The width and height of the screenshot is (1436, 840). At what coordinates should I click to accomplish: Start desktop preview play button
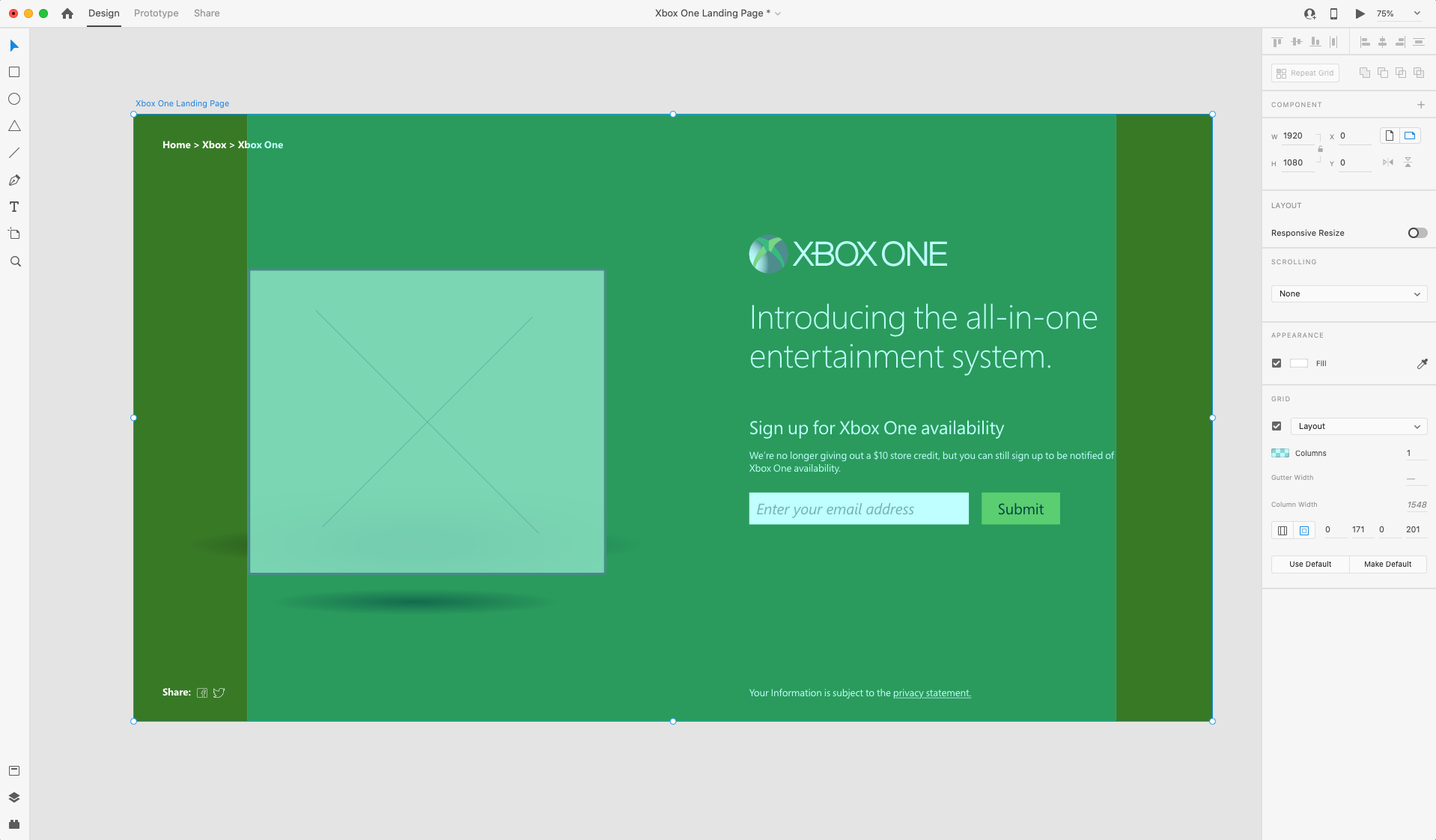1360,13
